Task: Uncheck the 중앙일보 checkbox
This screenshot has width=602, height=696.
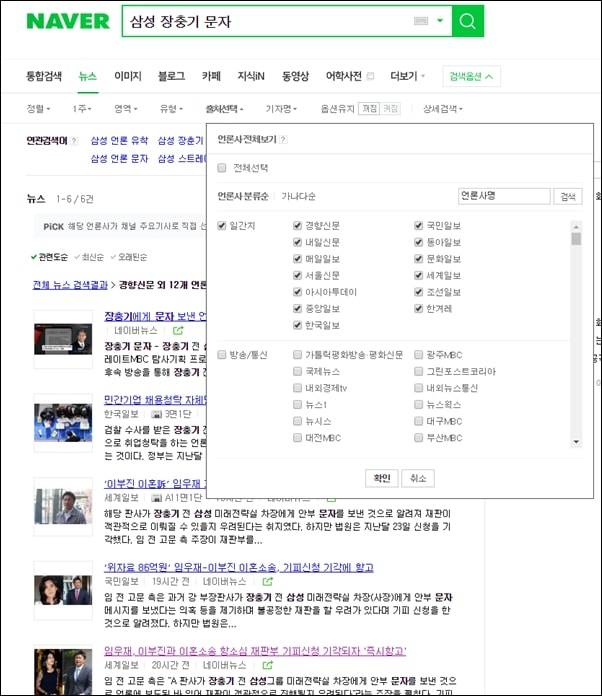Action: (297, 308)
